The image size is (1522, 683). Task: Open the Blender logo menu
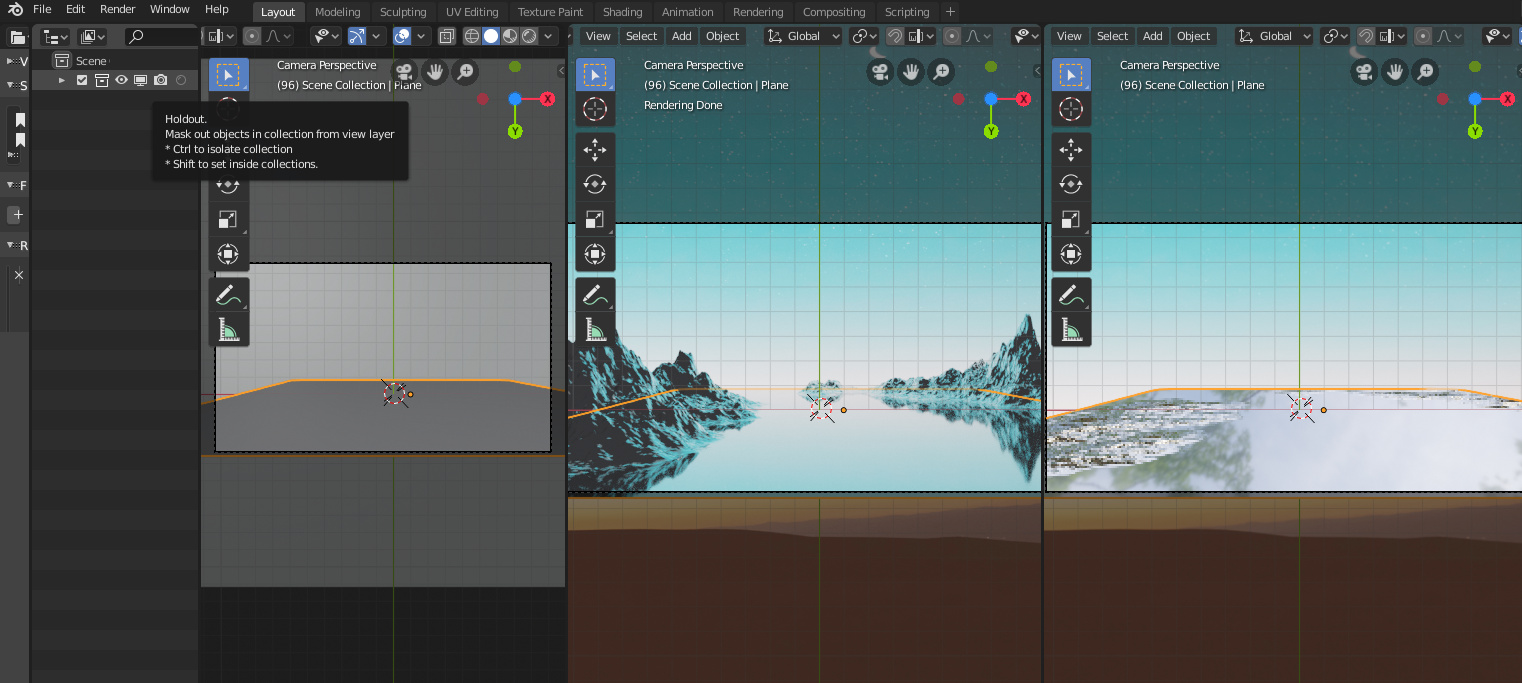click(x=14, y=9)
